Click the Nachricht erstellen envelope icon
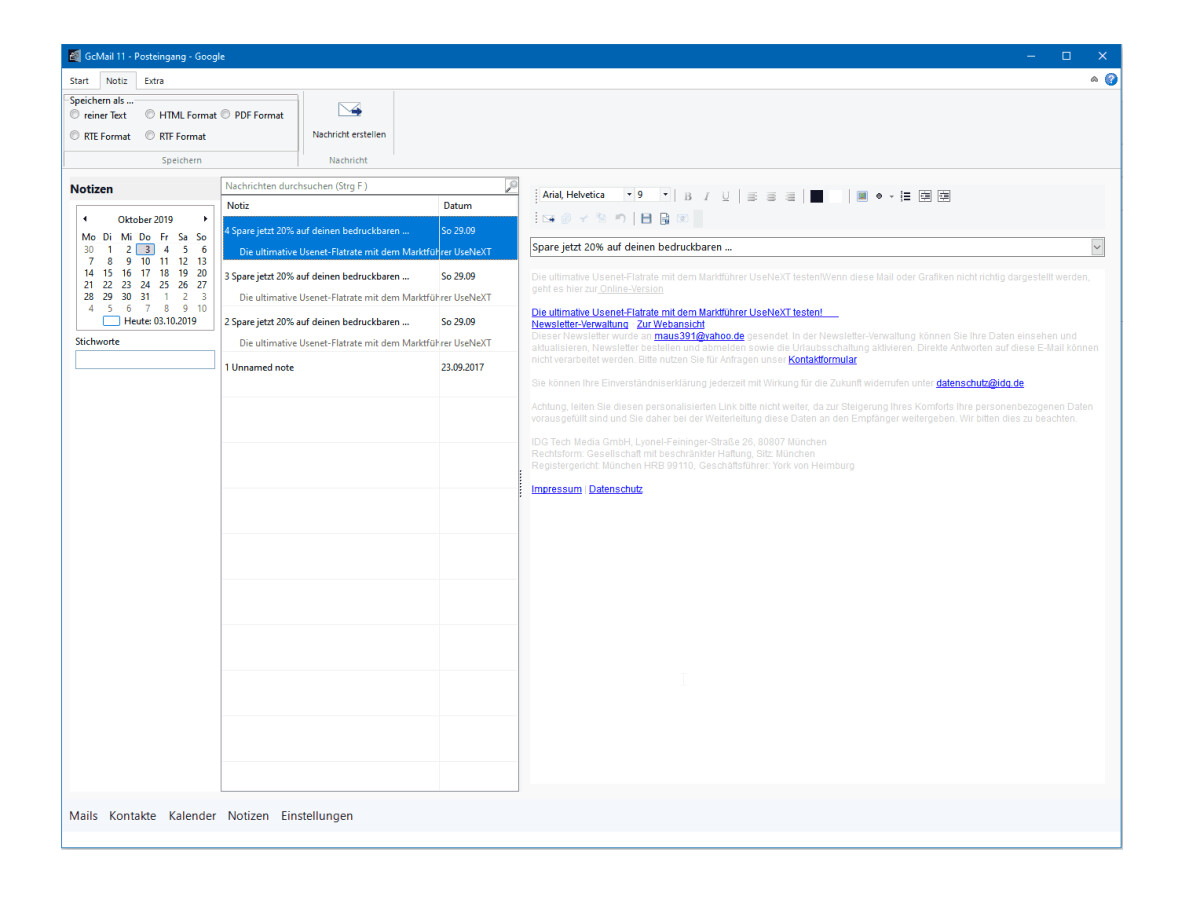1200x900 pixels. 349,111
